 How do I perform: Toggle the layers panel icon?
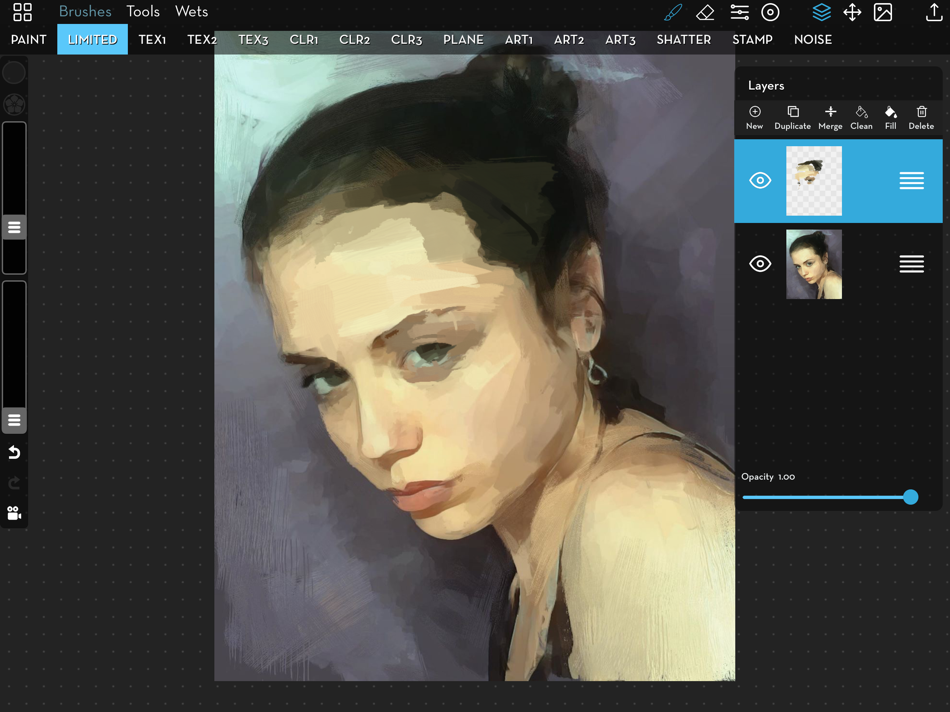click(x=821, y=13)
